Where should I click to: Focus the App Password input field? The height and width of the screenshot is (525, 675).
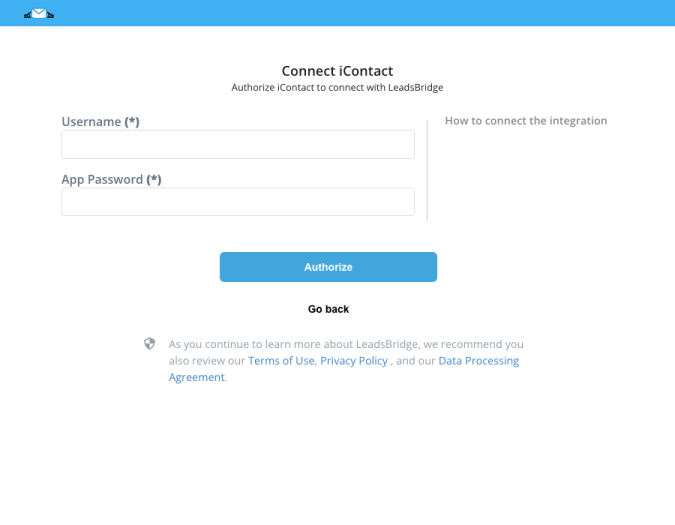tap(238, 202)
